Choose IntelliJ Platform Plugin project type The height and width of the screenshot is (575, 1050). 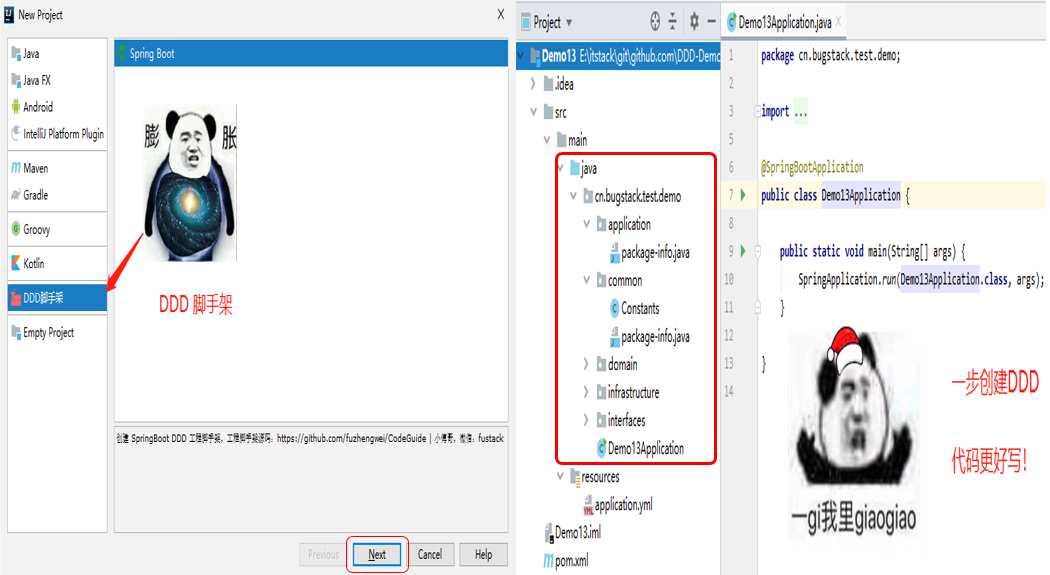pyautogui.click(x=57, y=134)
